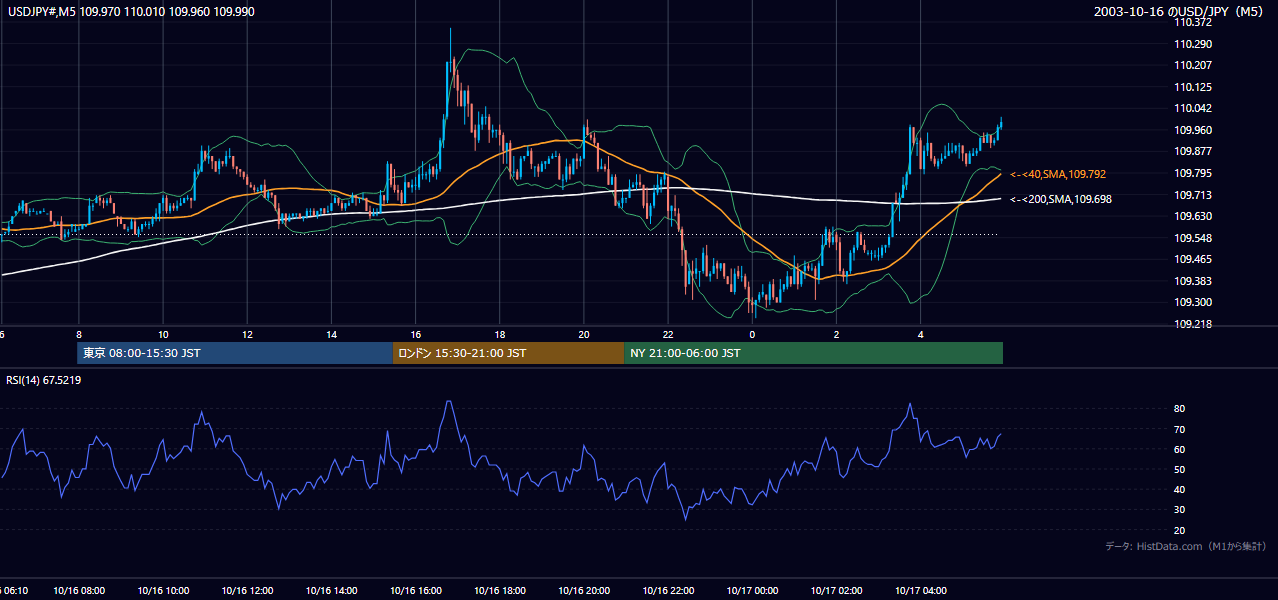This screenshot has height=600, width=1278.
Task: Select the London 15:30-21:00 JST session bar
Action: (509, 353)
